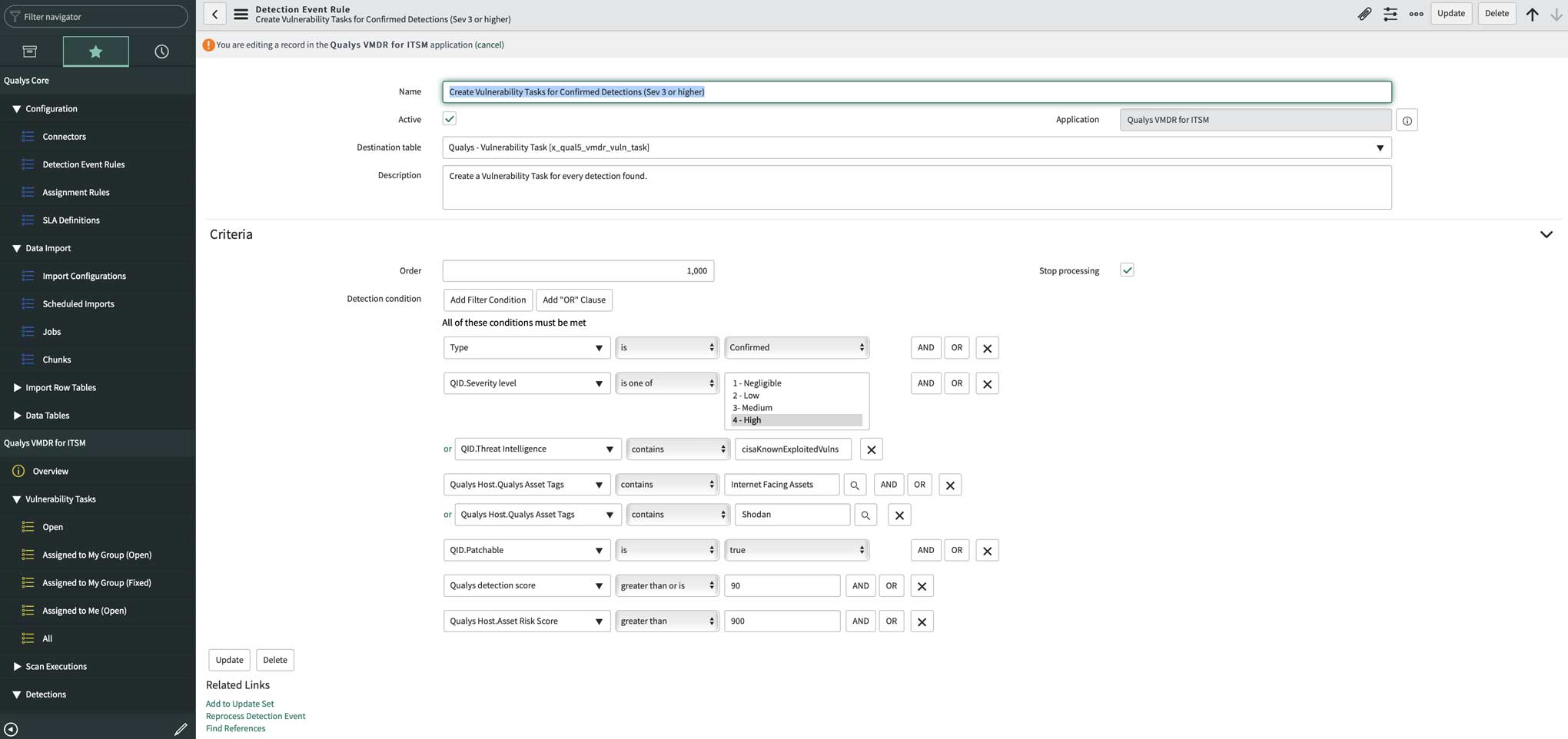Open SLA Definitions module
The image size is (1568, 739).
(71, 220)
